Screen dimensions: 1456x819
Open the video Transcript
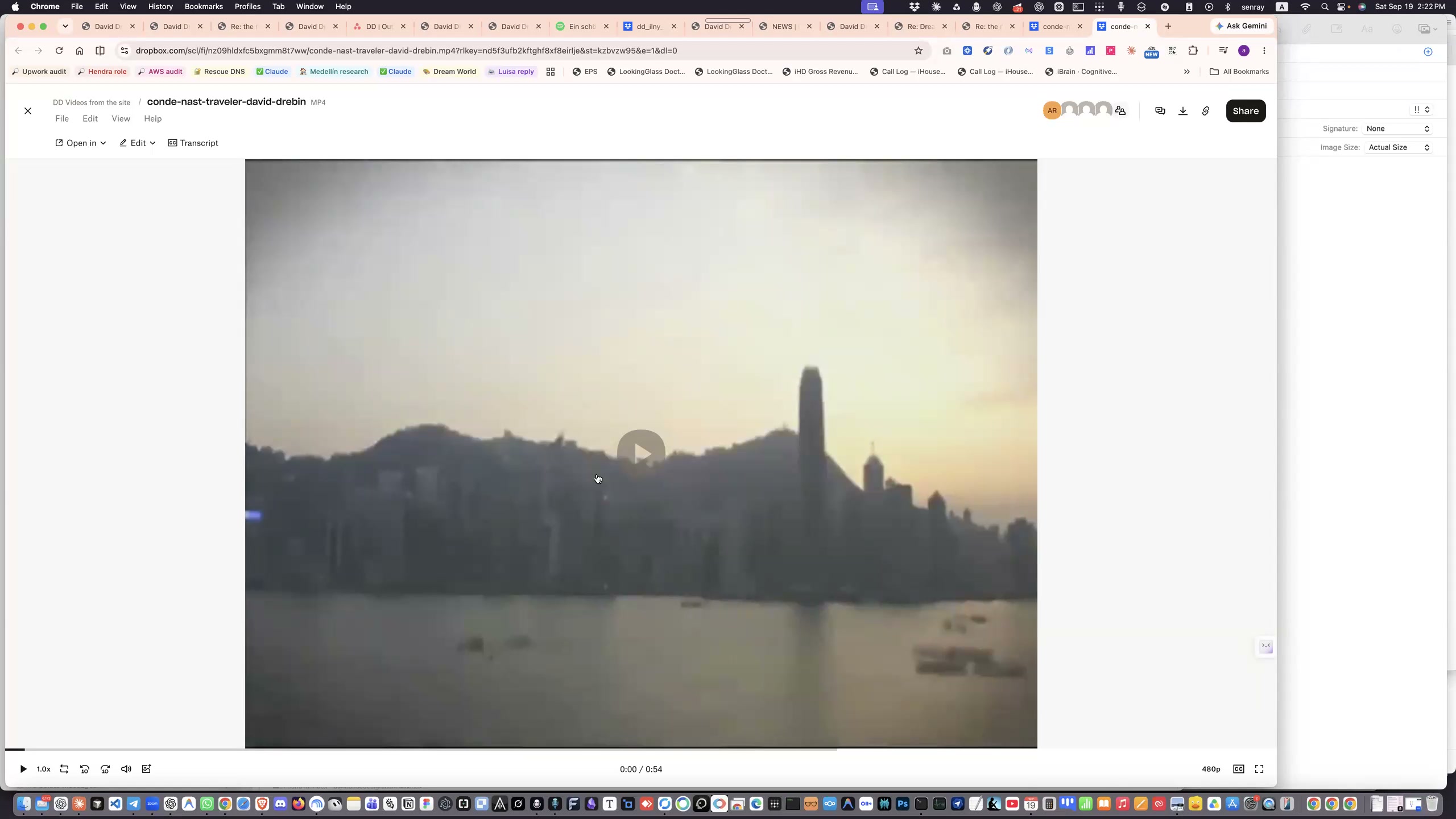[193, 143]
